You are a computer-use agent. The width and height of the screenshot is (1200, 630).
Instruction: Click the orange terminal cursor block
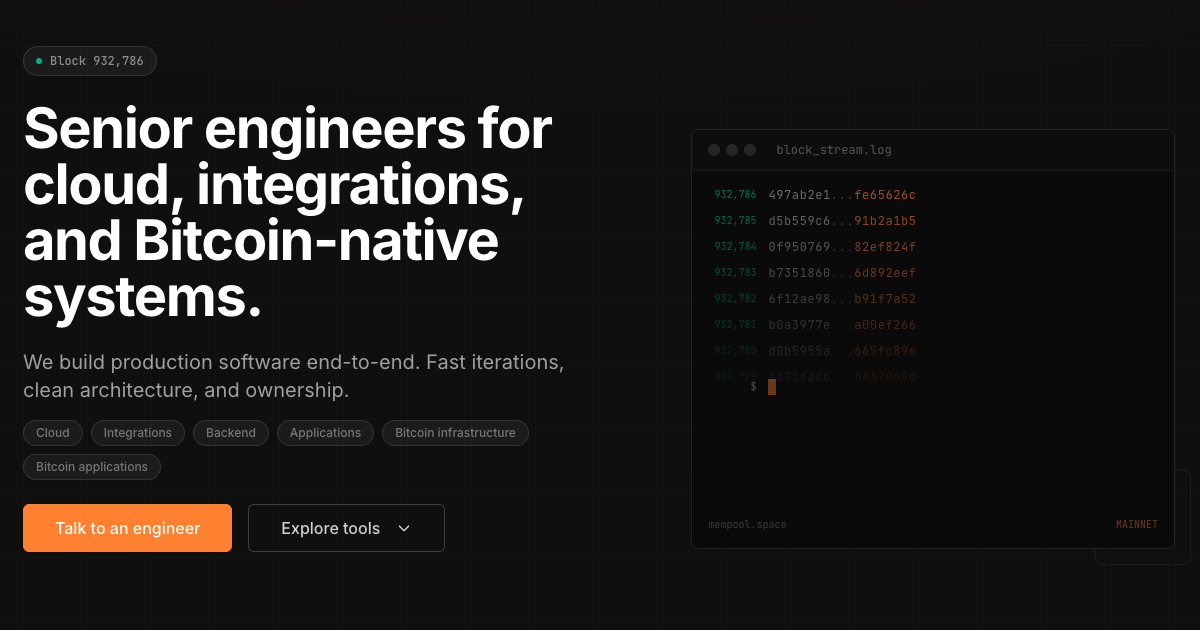[x=772, y=387]
